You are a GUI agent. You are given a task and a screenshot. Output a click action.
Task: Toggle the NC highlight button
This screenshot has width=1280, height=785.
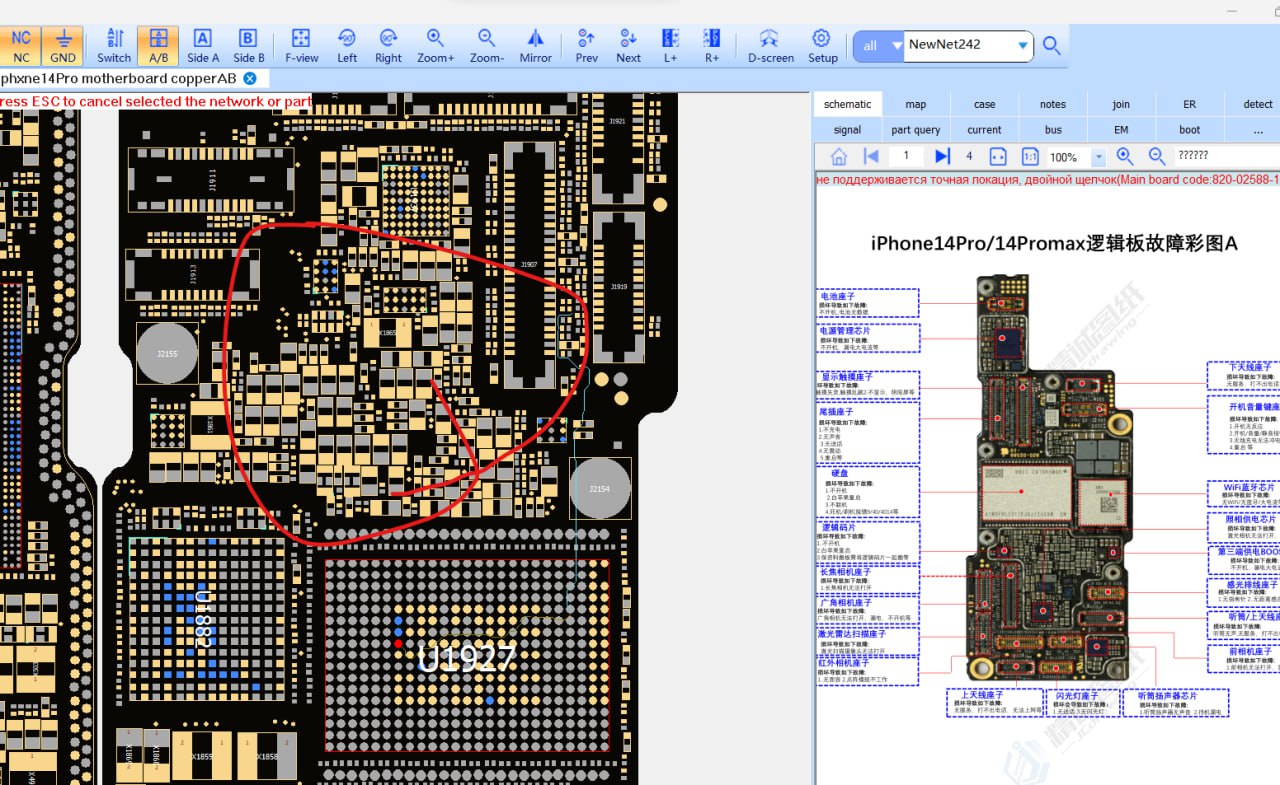coord(20,46)
